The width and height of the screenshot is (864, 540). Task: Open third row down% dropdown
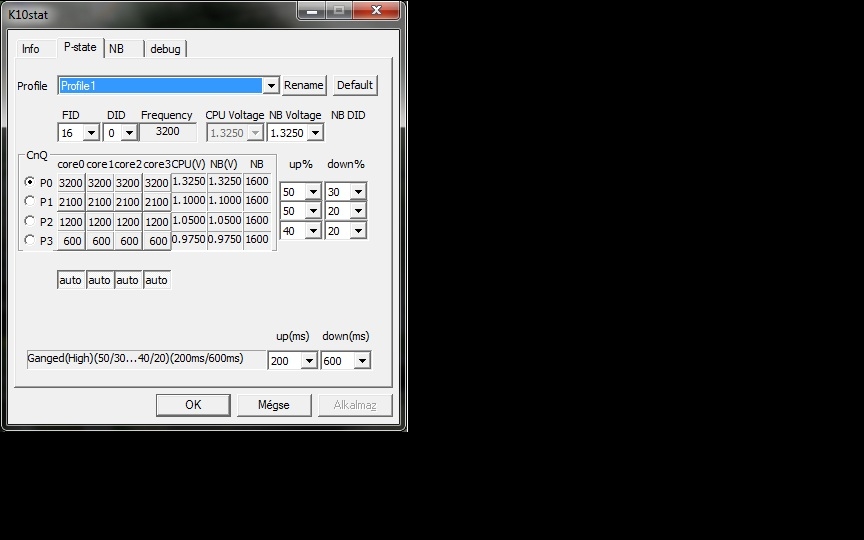pyautogui.click(x=358, y=231)
